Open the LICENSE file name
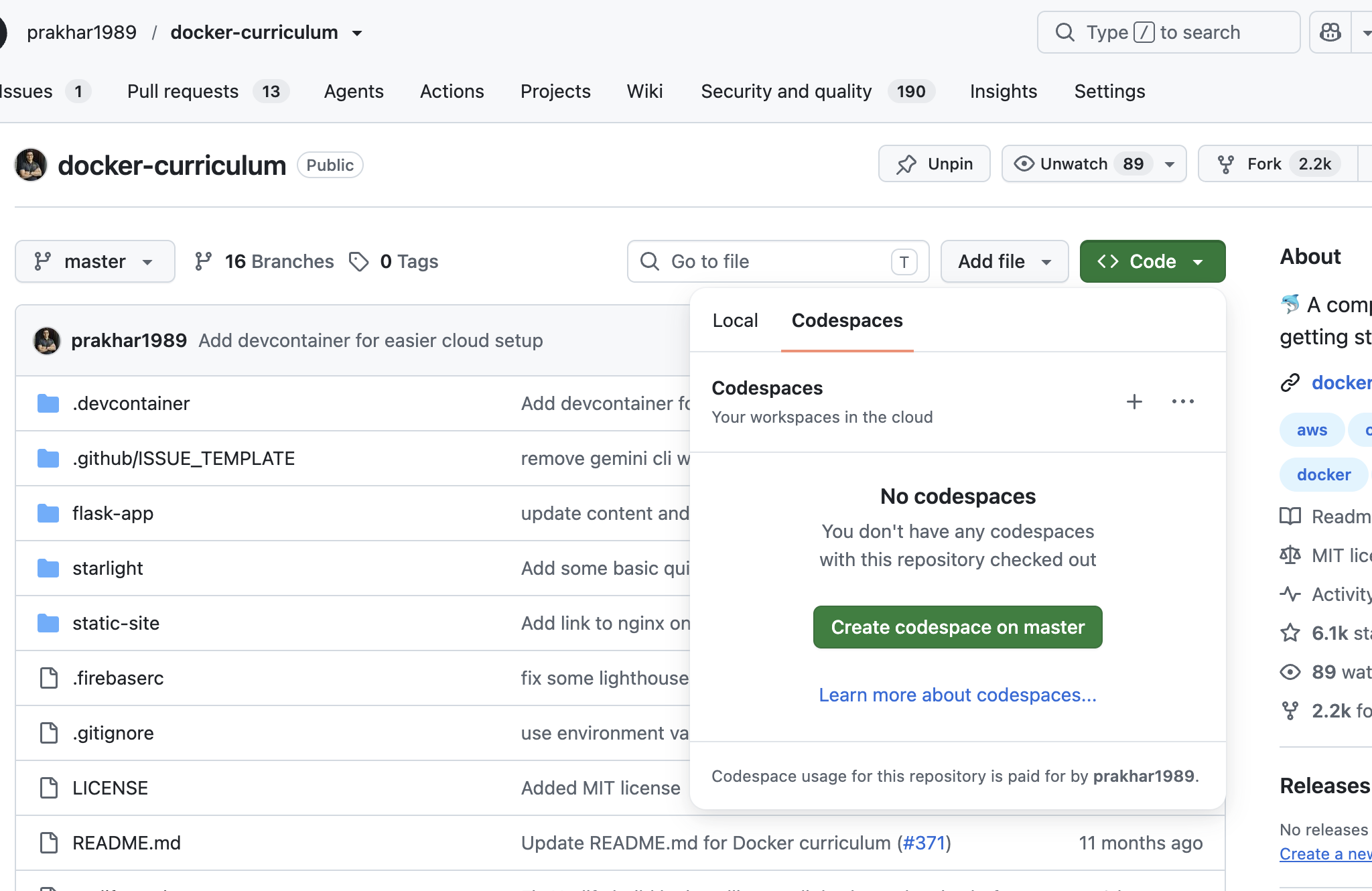The image size is (1372, 891). pyautogui.click(x=111, y=788)
